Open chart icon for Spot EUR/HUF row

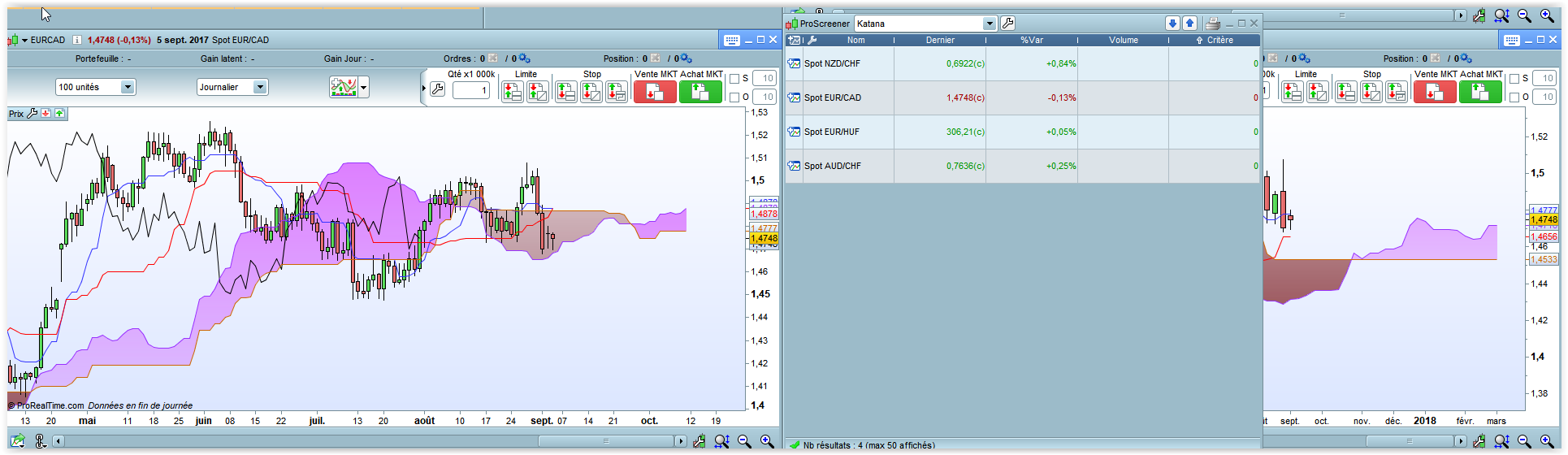(x=794, y=132)
